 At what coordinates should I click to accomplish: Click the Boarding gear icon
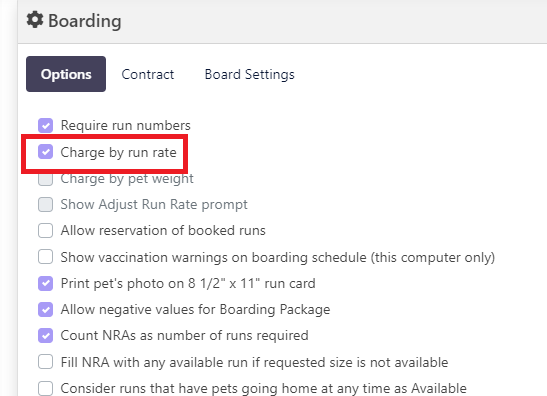click(35, 20)
